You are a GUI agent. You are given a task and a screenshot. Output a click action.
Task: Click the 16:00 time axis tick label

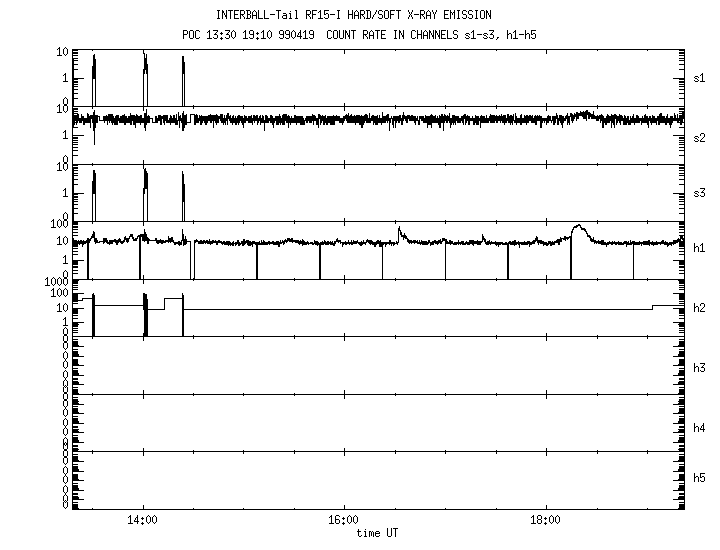pyautogui.click(x=343, y=521)
